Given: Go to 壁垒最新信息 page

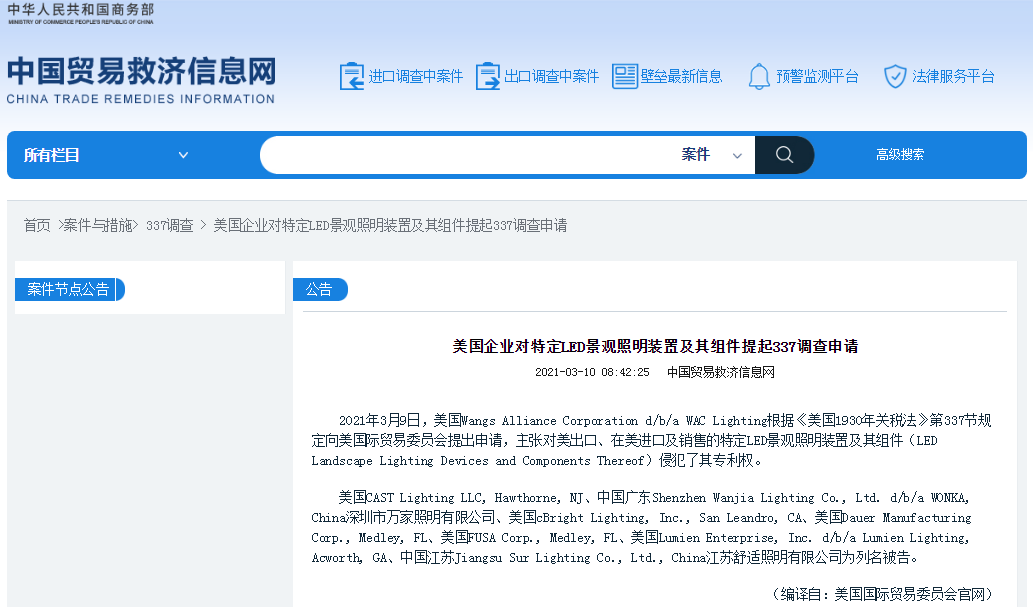Looking at the screenshot, I should tap(681, 76).
